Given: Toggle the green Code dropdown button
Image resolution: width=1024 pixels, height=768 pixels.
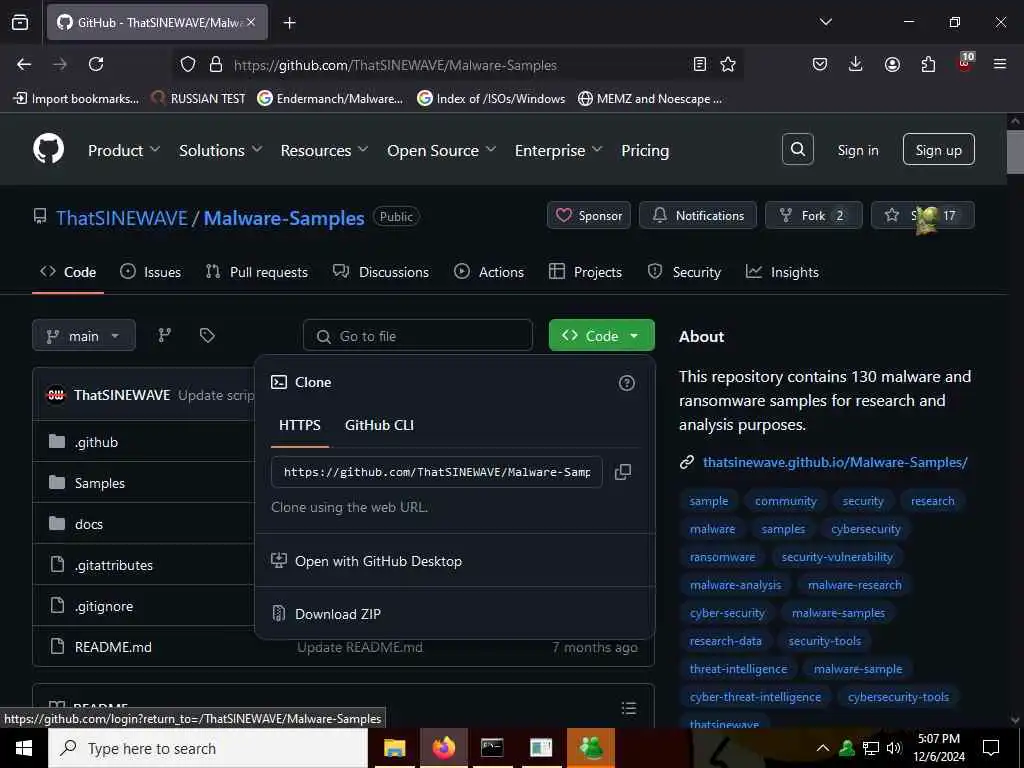Looking at the screenshot, I should point(601,336).
